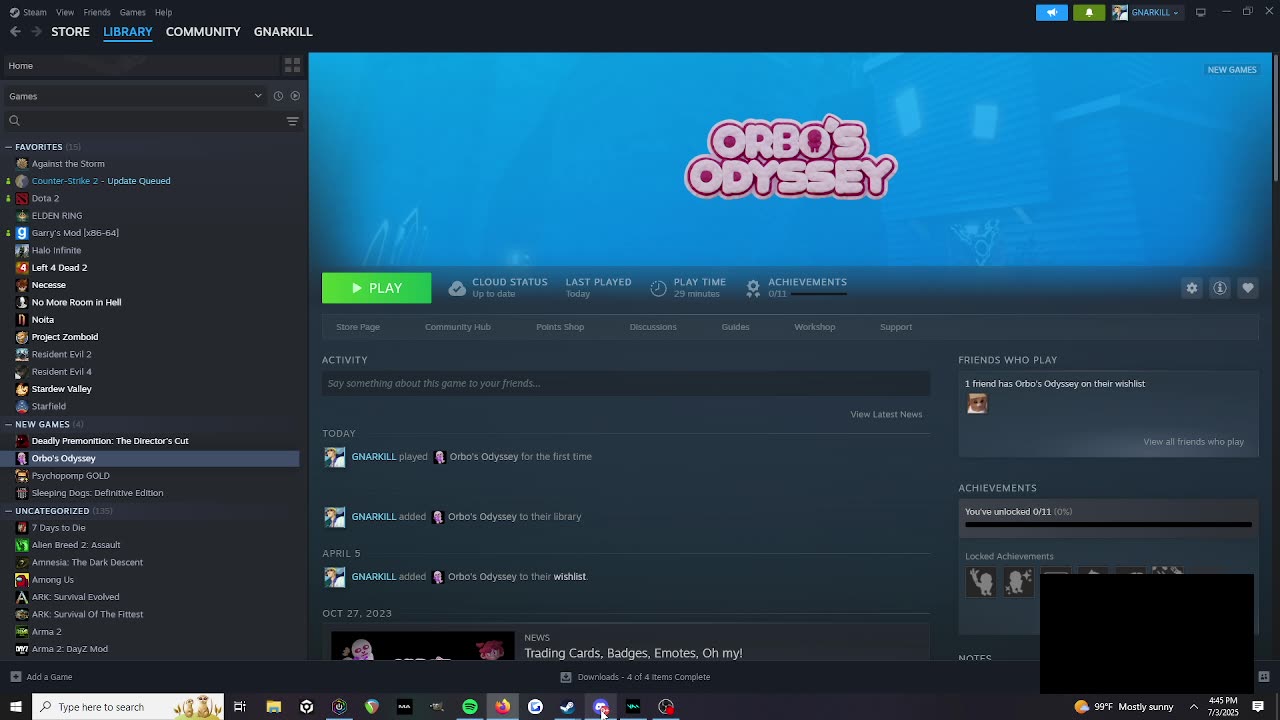Open the View menu
The image size is (1280, 720).
pyautogui.click(x=65, y=12)
